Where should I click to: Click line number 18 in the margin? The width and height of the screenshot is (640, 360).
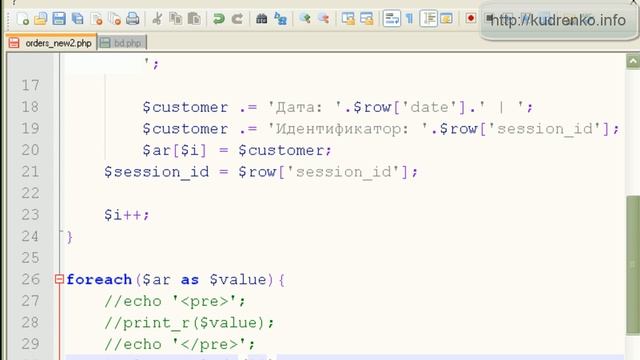coord(30,107)
